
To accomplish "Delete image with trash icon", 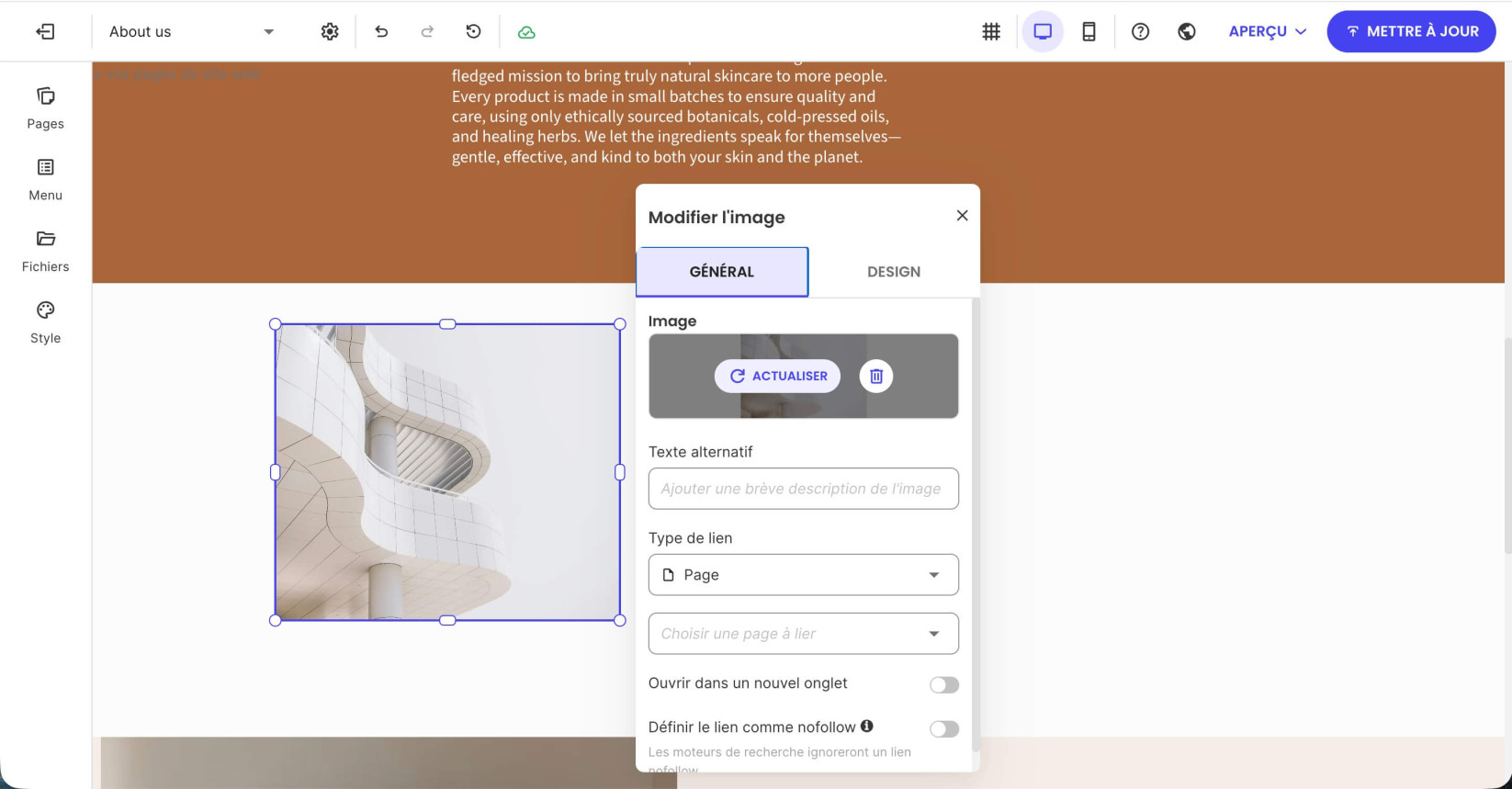I will tap(876, 376).
